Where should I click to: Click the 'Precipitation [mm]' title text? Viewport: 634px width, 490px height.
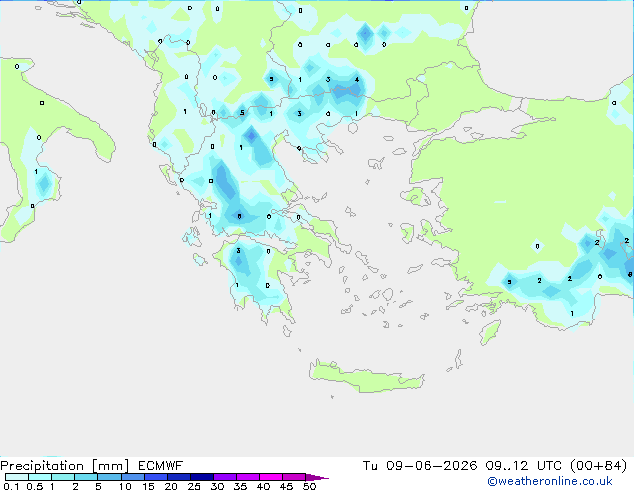pos(65,466)
